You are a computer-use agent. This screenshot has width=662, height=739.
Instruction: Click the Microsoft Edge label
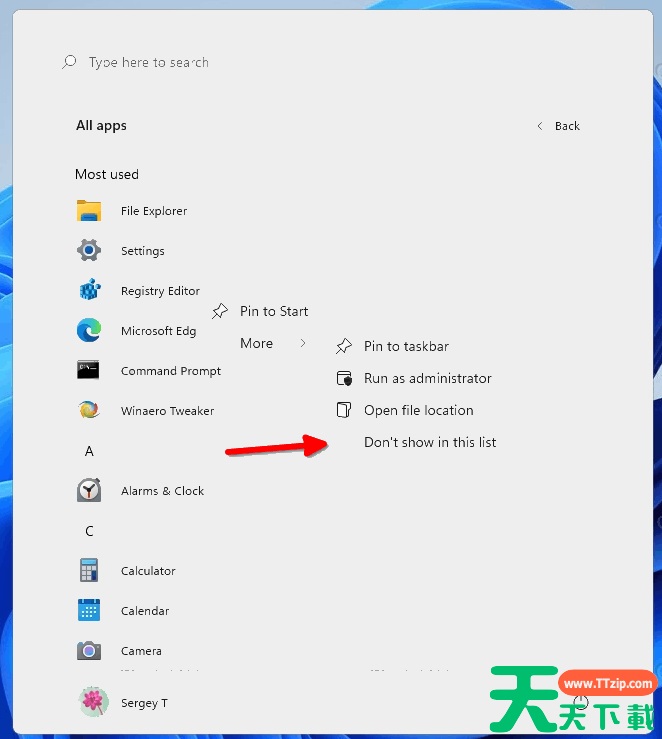(x=158, y=331)
